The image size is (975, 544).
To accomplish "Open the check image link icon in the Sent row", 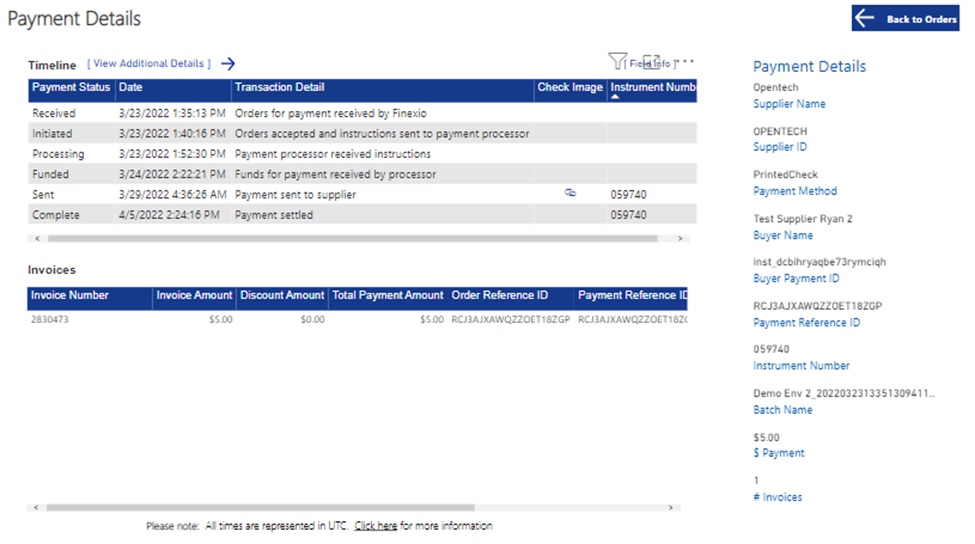I will [x=570, y=194].
